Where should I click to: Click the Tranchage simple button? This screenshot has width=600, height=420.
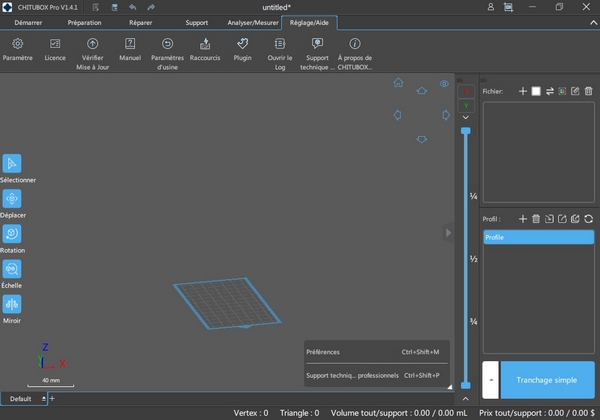(x=548, y=380)
